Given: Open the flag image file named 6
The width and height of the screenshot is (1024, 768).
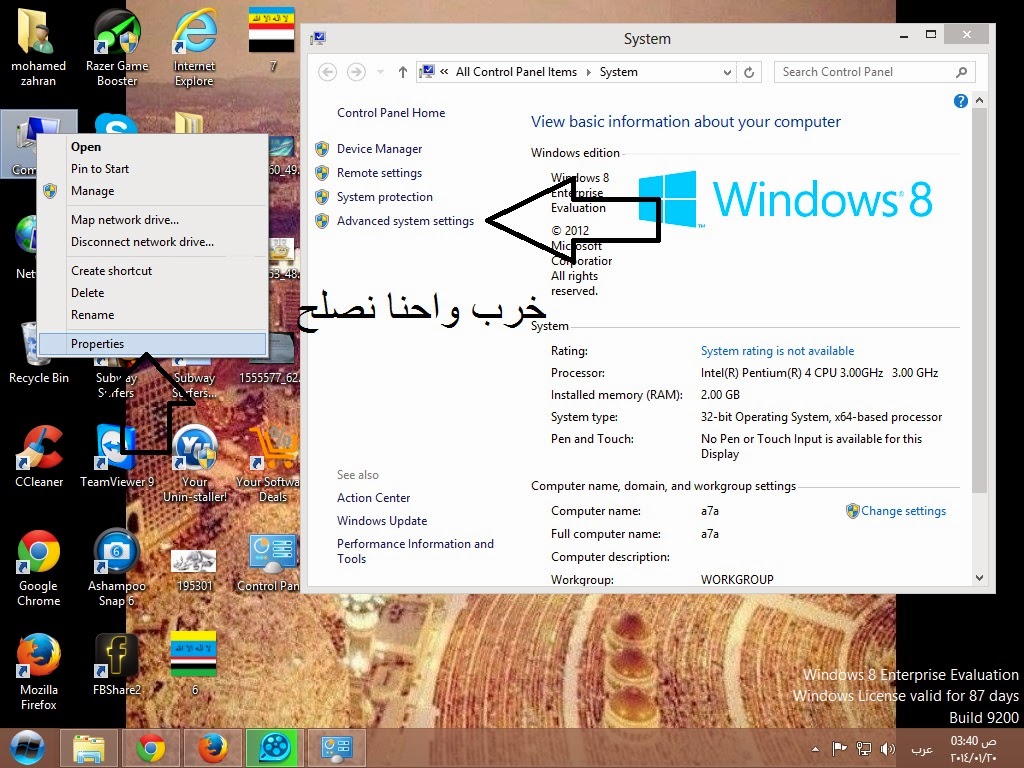Looking at the screenshot, I should pyautogui.click(x=194, y=662).
